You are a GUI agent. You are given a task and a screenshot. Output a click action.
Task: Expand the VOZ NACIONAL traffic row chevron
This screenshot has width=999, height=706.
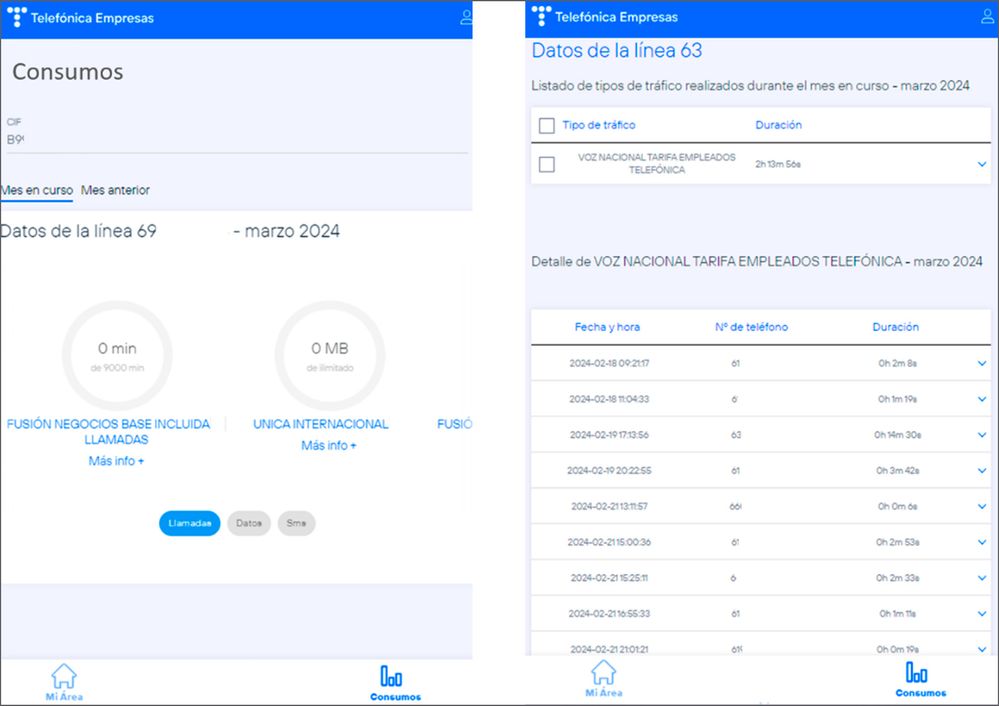click(x=981, y=164)
